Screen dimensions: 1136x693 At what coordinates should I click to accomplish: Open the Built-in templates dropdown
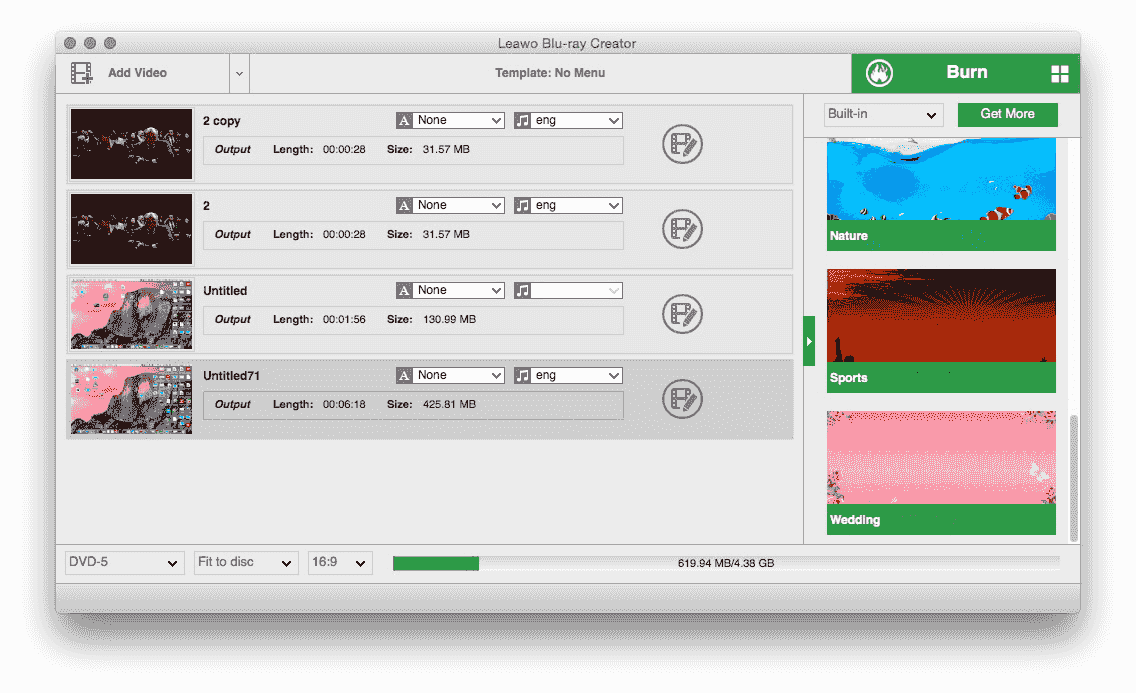[883, 114]
